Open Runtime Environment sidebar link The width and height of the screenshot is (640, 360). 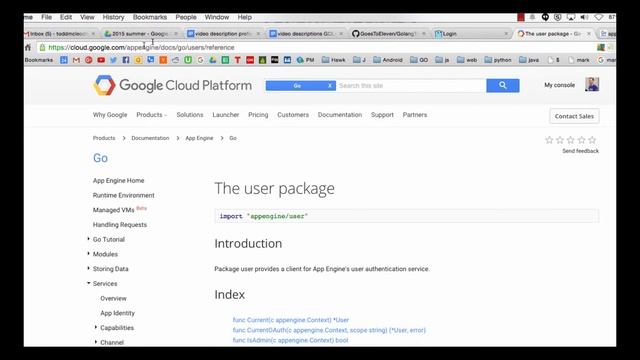tap(124, 195)
